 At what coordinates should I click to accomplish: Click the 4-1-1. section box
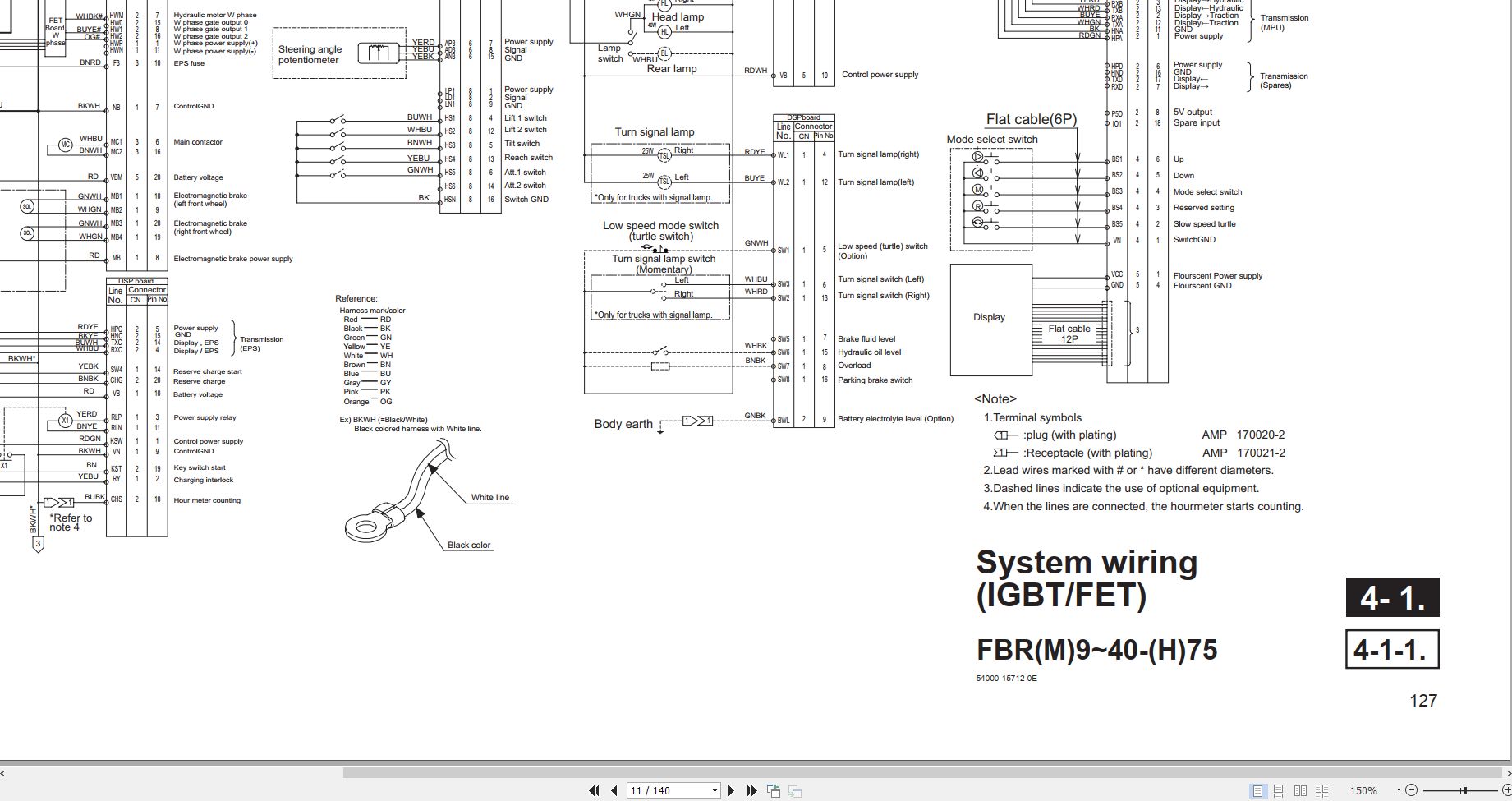pos(1392,649)
